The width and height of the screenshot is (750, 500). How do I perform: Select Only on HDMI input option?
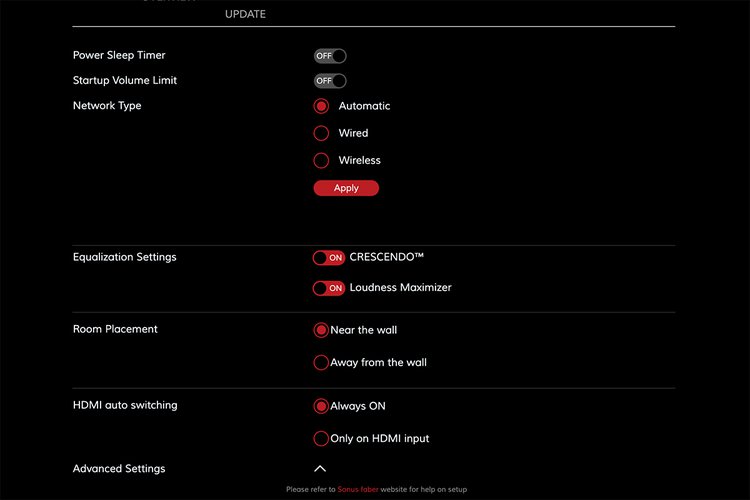(x=321, y=438)
